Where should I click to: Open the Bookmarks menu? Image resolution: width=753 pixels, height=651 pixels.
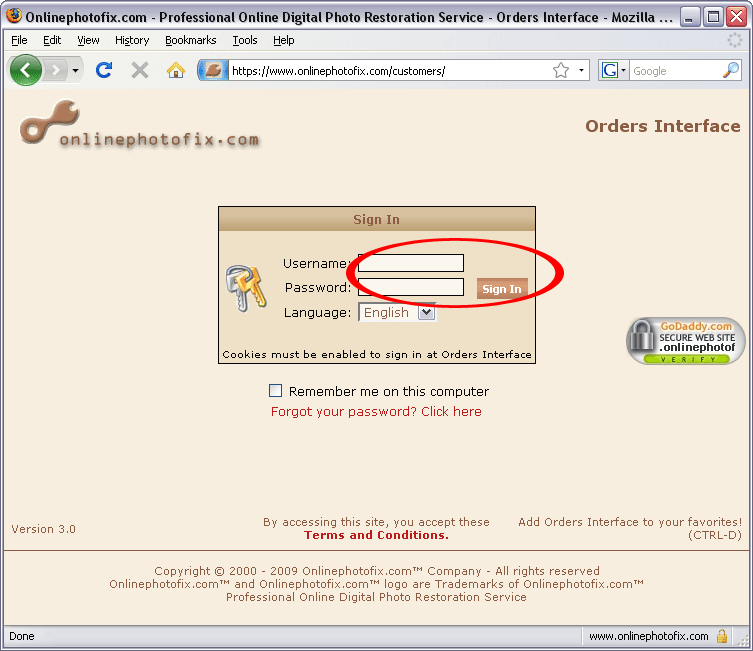point(191,40)
